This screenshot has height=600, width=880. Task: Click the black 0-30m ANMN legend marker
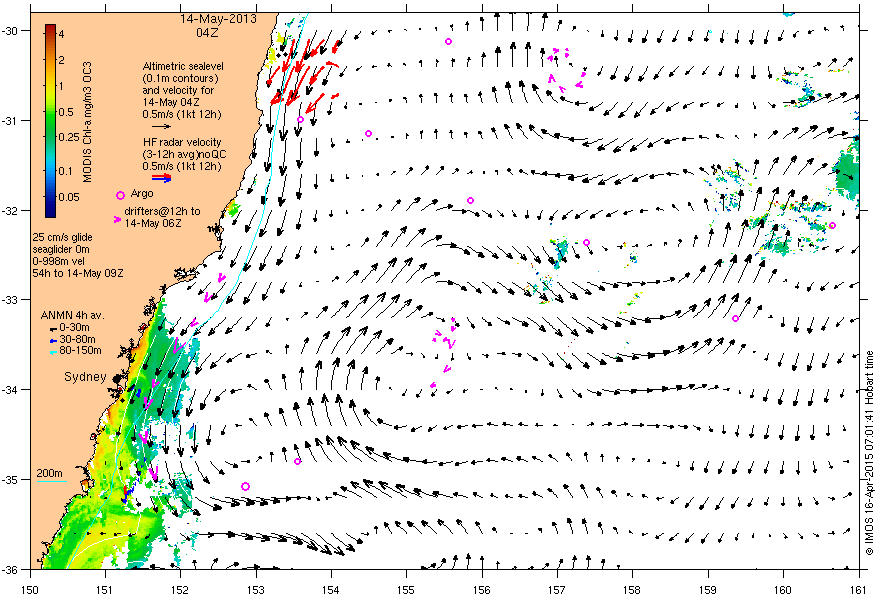point(53,328)
